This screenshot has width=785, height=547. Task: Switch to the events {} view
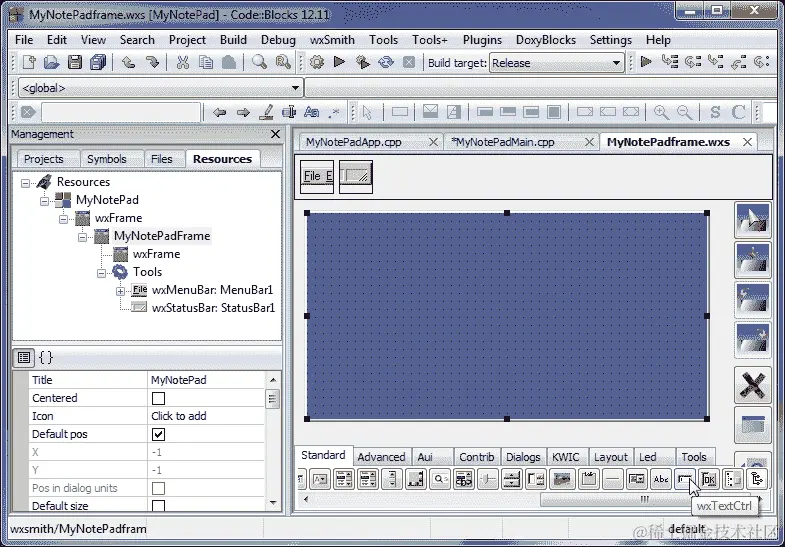(x=46, y=357)
